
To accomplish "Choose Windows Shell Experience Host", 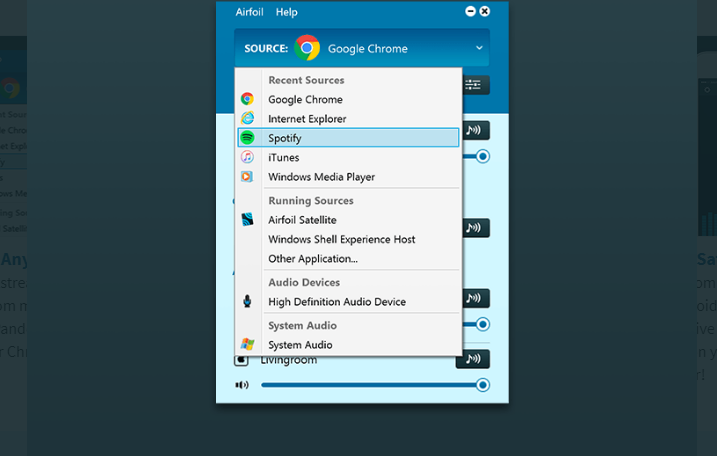I will point(348,239).
